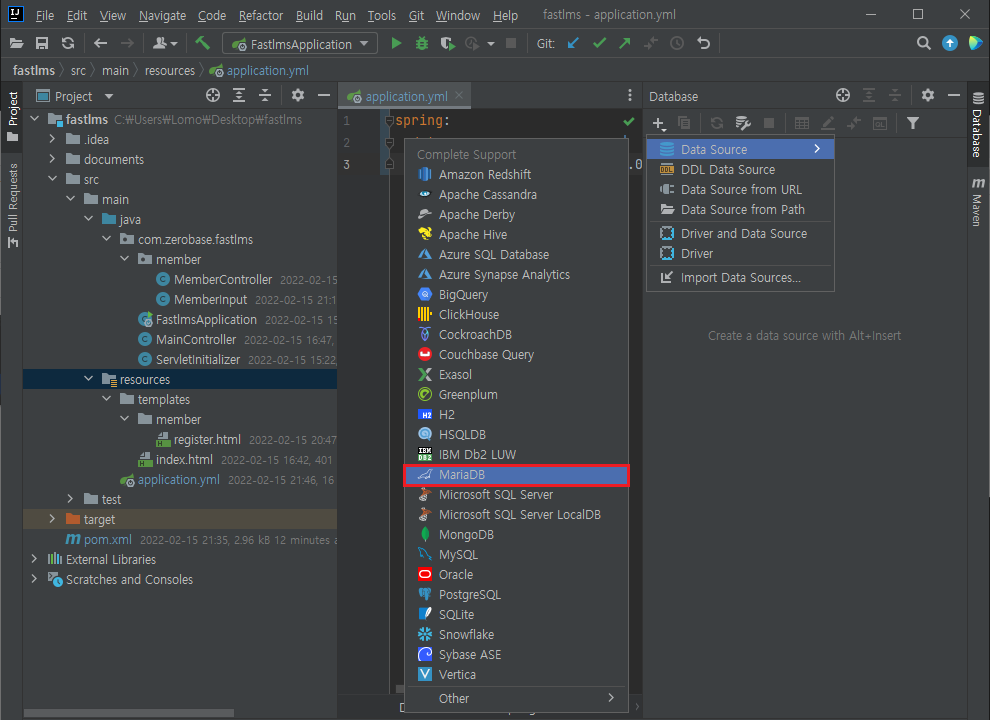
Task: Click the Git rollback icon
Action: (703, 44)
